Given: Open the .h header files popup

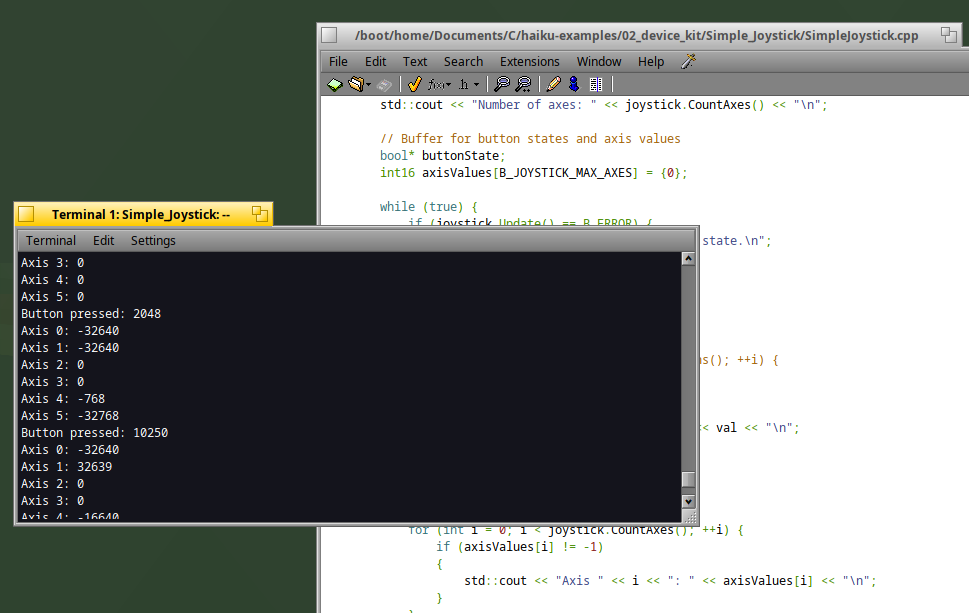Looking at the screenshot, I should click(469, 84).
